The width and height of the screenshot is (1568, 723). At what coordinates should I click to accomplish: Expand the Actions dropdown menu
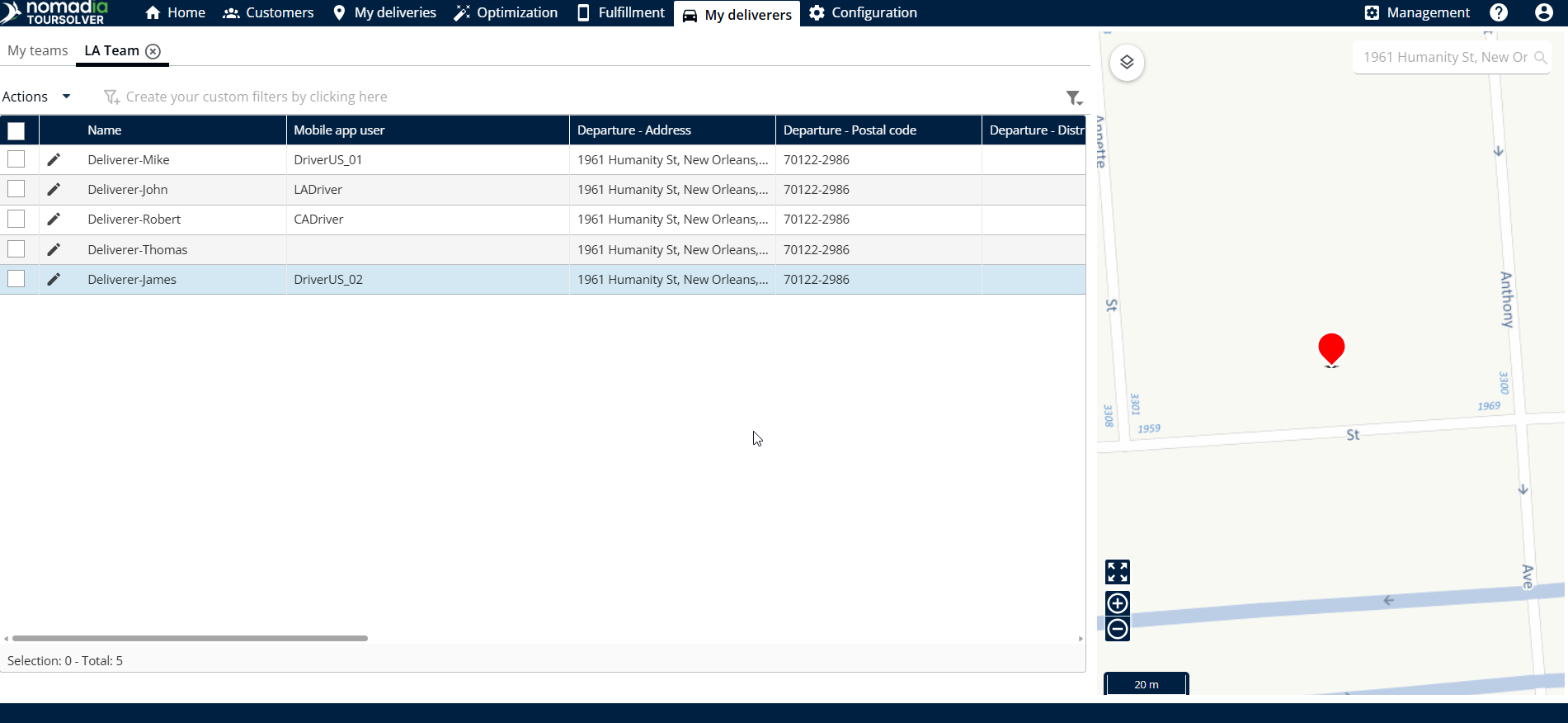pos(36,97)
